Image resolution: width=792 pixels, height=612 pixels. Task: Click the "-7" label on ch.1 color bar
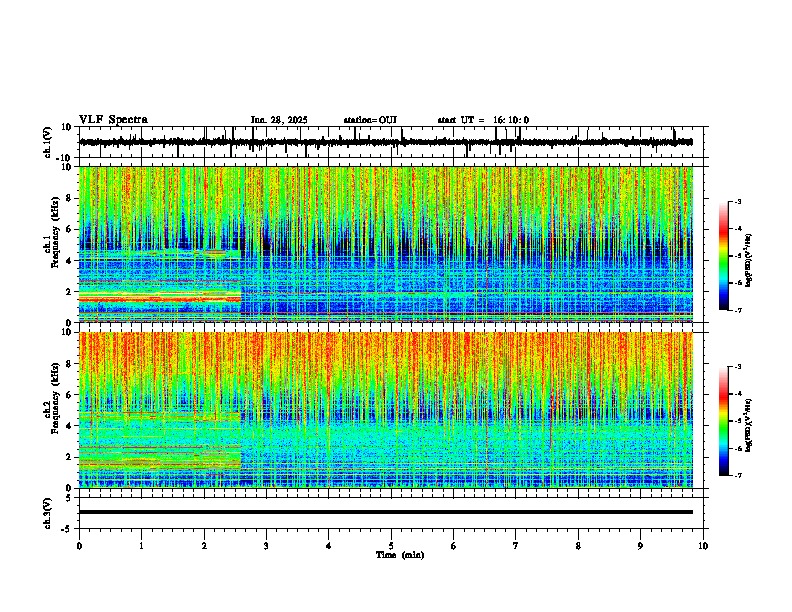(x=738, y=310)
